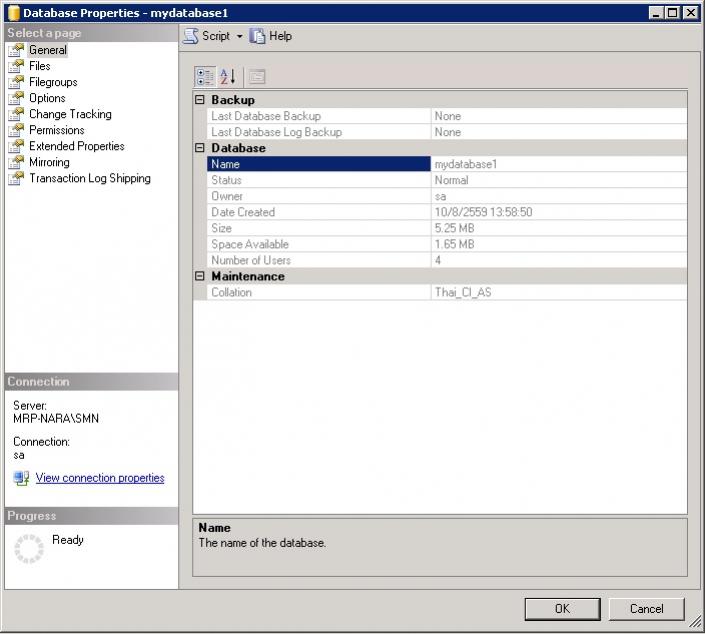The width and height of the screenshot is (705, 634).
Task: Click the Change Tracking page icon
Action: point(16,114)
